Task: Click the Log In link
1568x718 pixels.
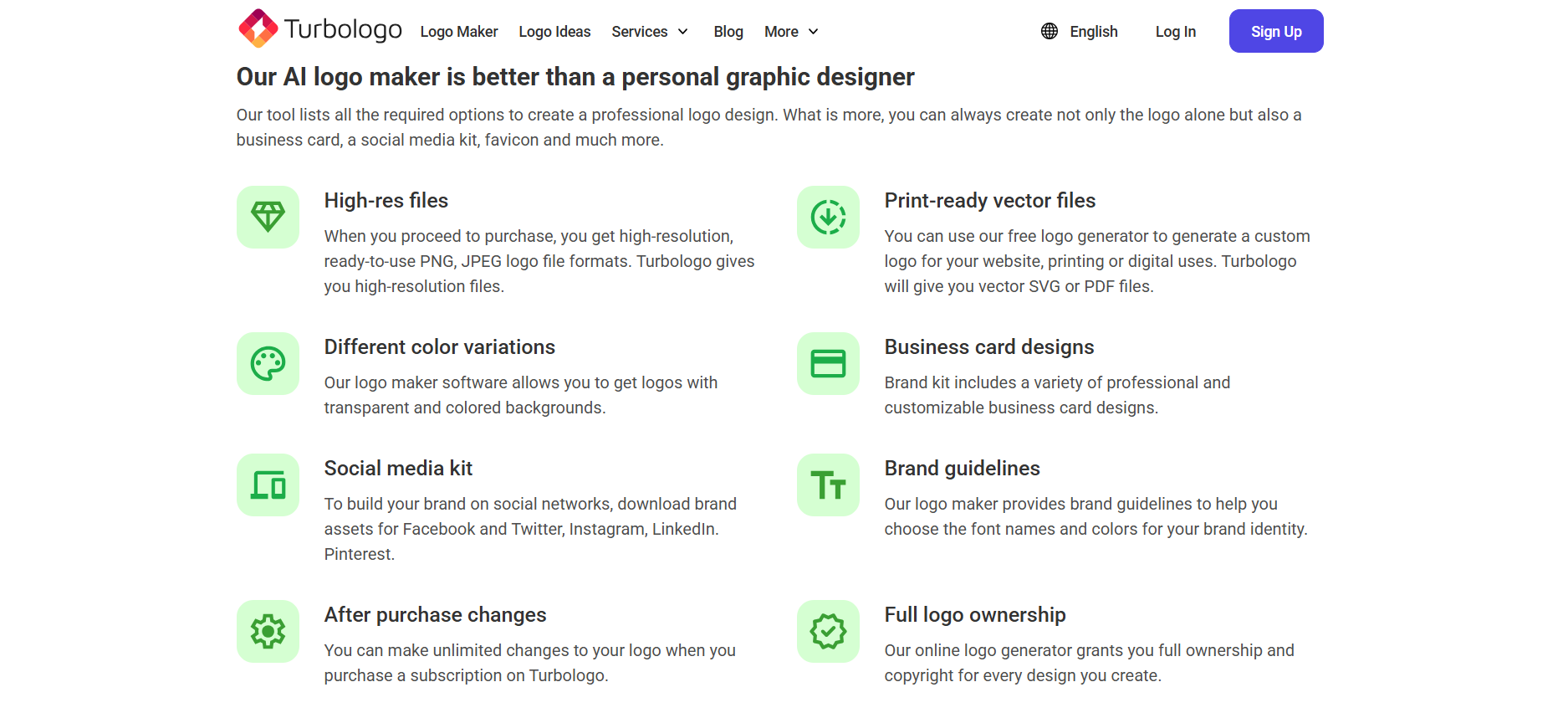Action: [x=1175, y=32]
